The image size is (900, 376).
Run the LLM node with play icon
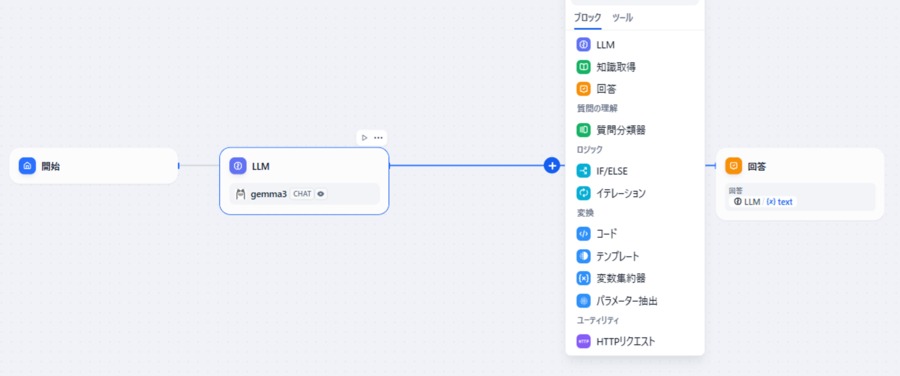(x=364, y=138)
